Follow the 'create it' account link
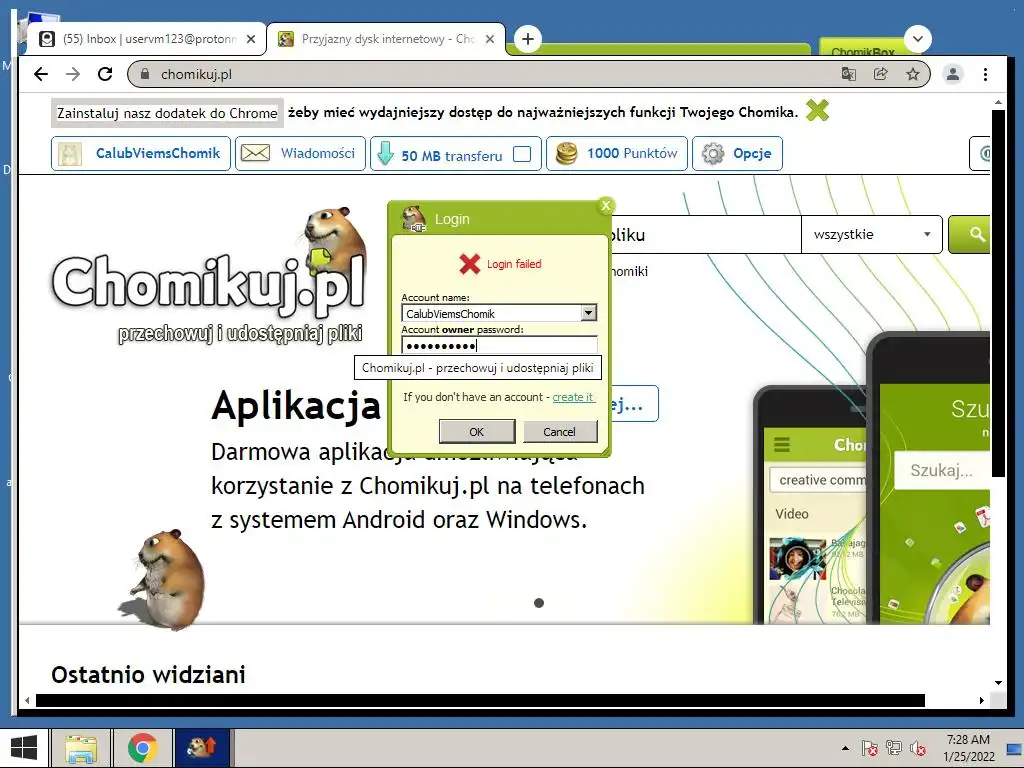Viewport: 1024px width, 768px height. 573,397
